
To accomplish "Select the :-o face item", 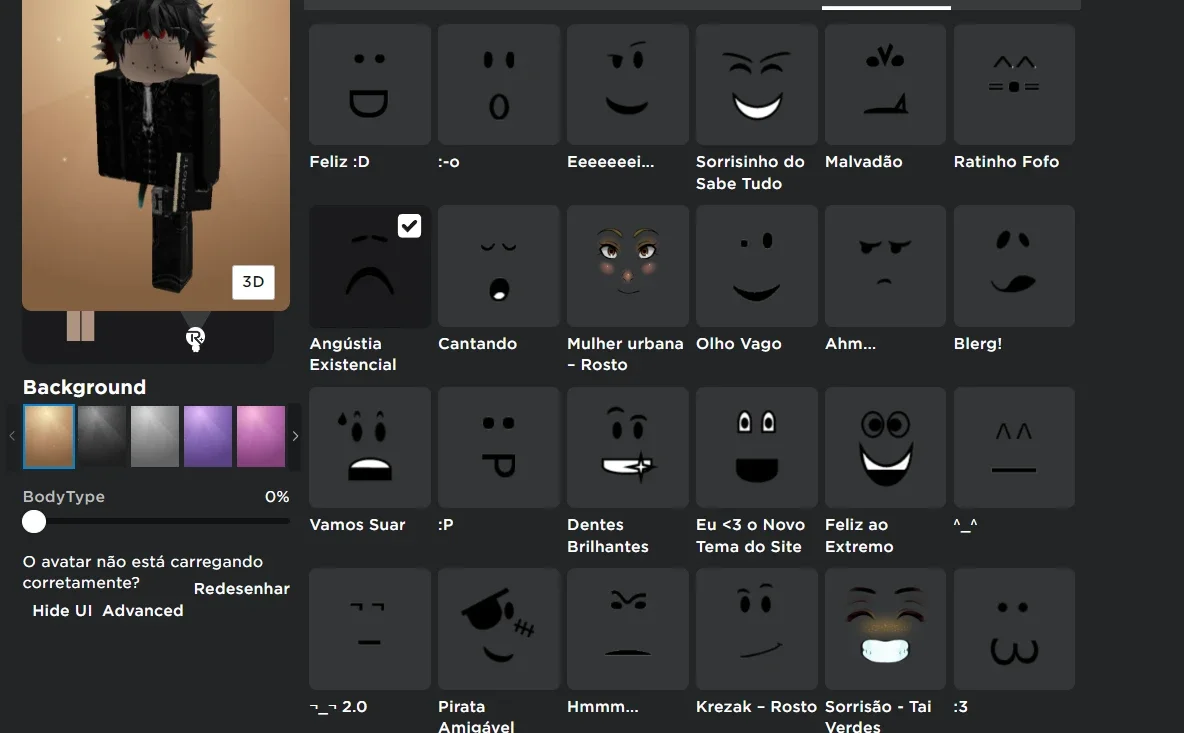I will 498,85.
